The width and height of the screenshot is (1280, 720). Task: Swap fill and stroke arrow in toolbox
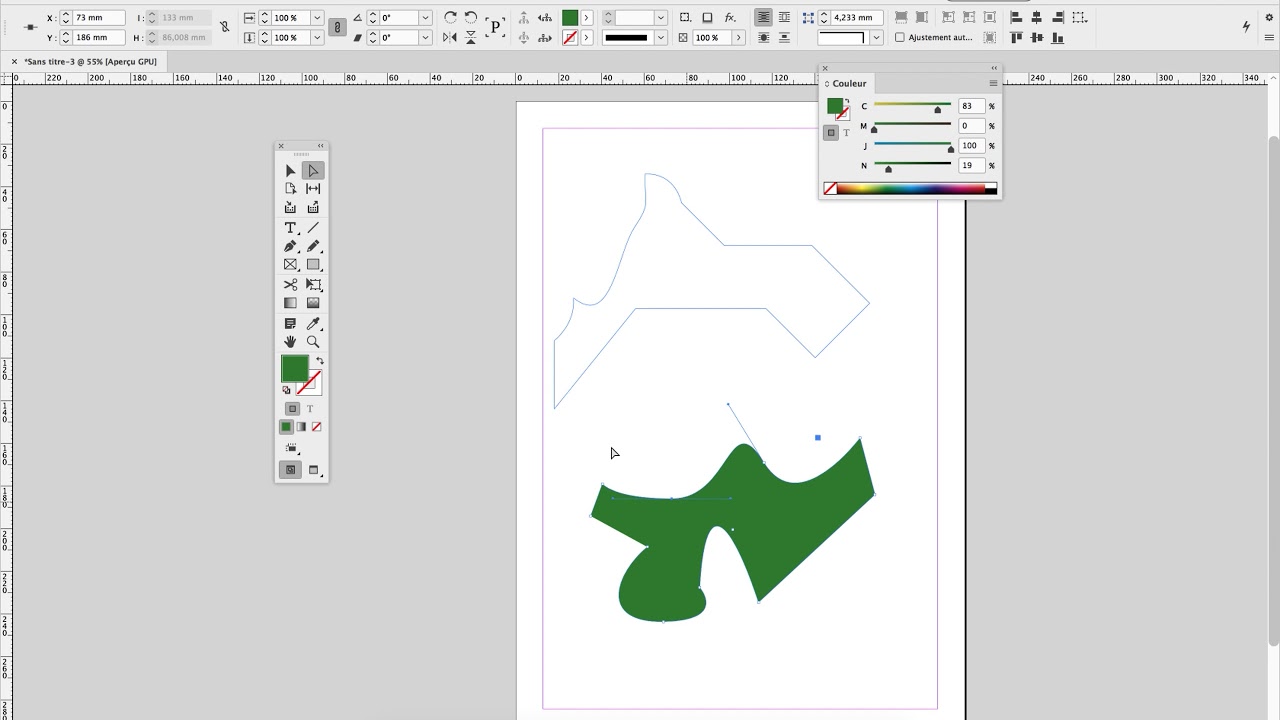(x=320, y=361)
